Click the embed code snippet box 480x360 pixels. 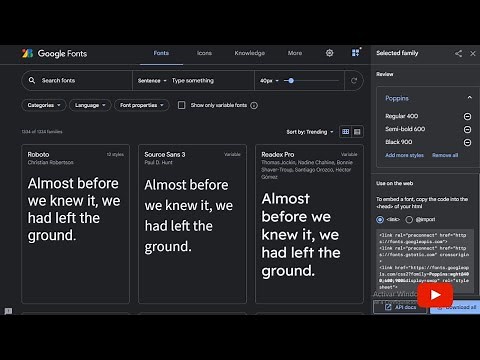(425, 261)
